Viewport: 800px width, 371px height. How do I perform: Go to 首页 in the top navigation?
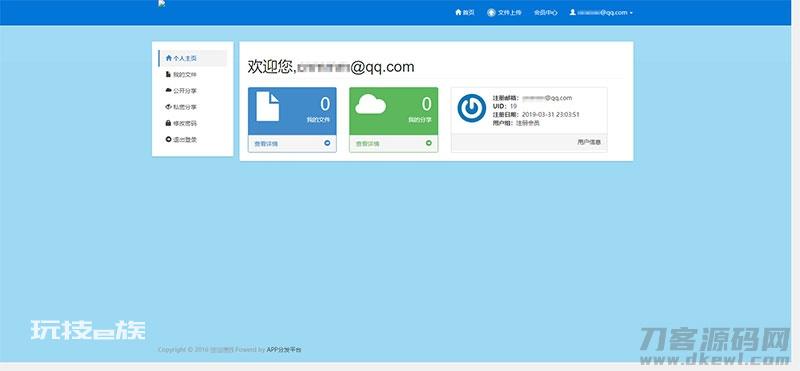coord(465,12)
